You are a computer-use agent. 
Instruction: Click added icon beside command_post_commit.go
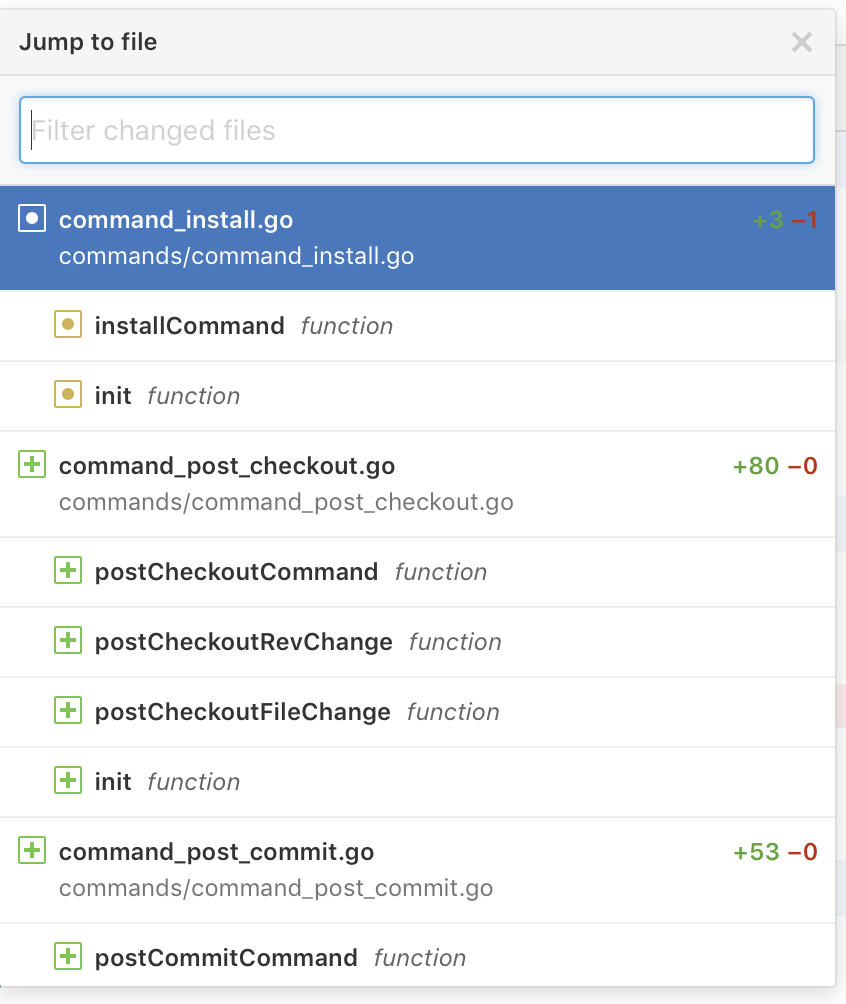pos(32,851)
